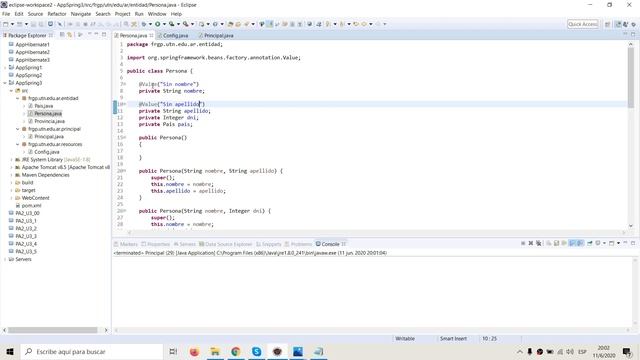
Task: Select the Data Source Explorer tab
Action: click(x=226, y=244)
